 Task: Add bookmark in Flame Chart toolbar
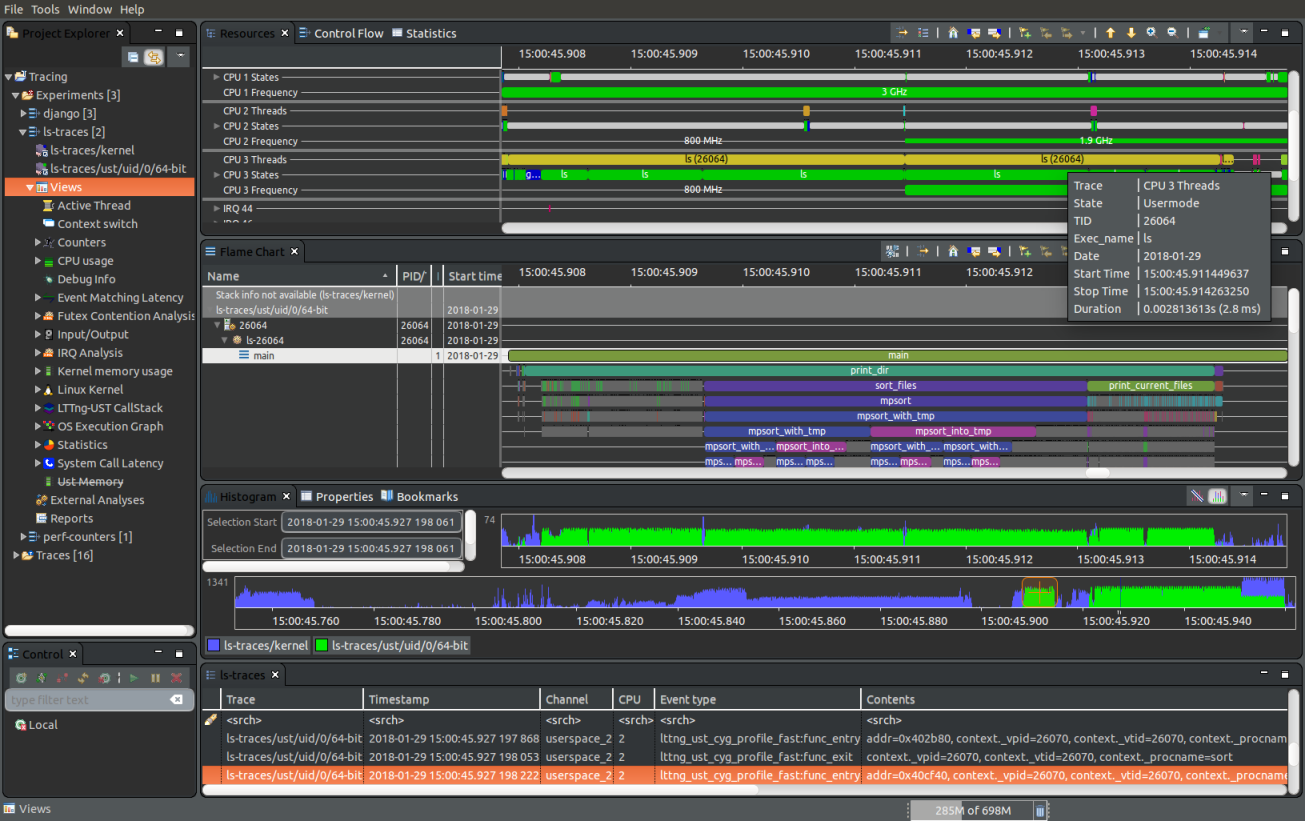(x=1025, y=251)
